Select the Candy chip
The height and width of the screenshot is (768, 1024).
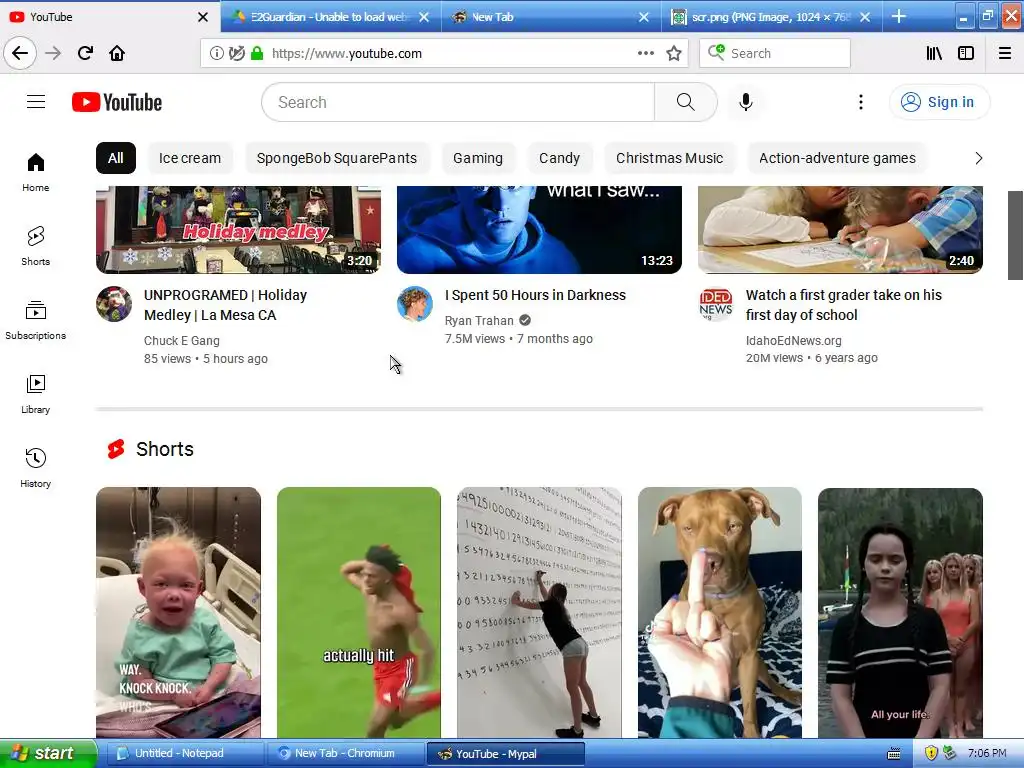coord(560,158)
